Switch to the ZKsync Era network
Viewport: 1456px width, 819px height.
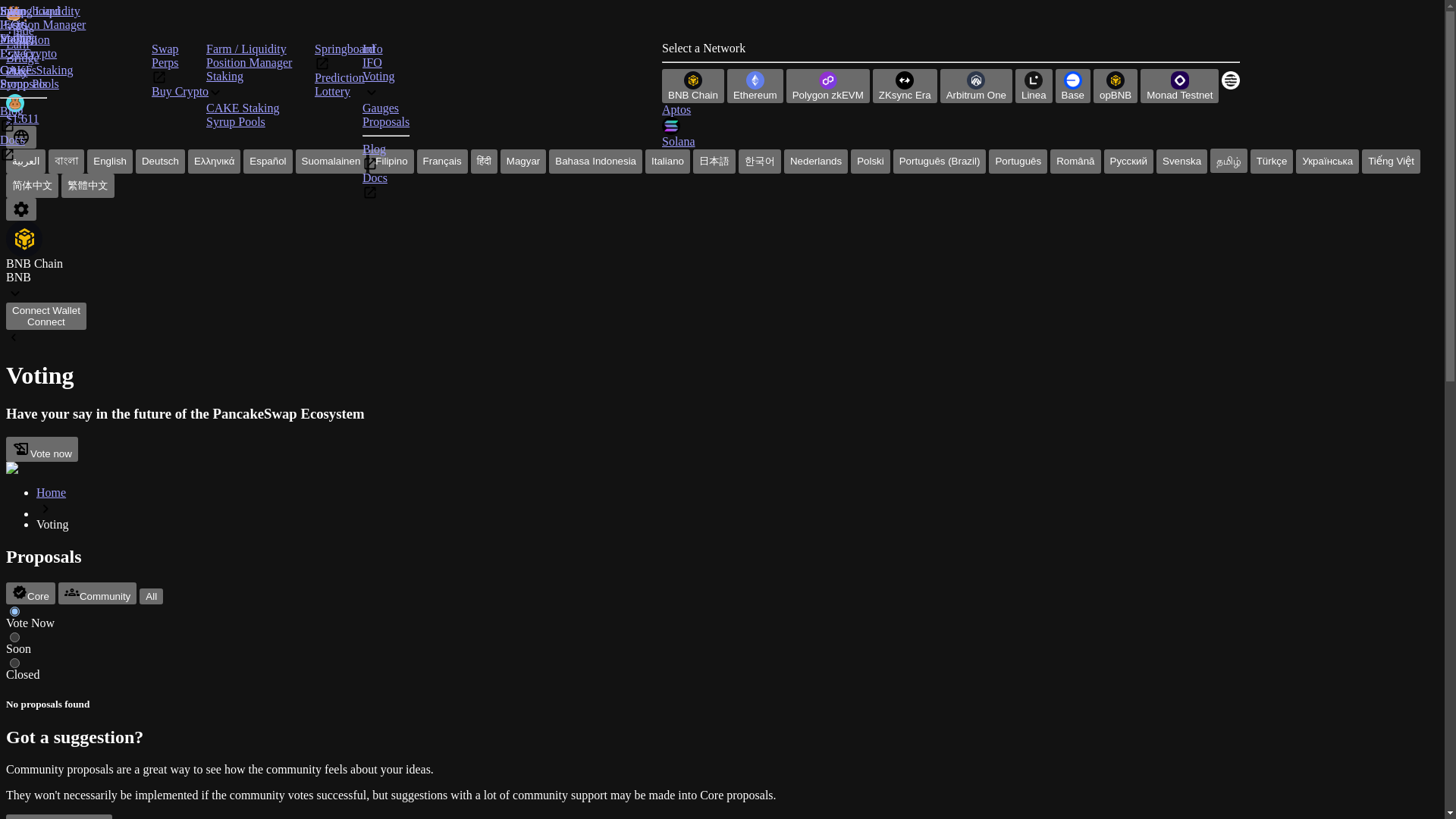click(x=904, y=86)
